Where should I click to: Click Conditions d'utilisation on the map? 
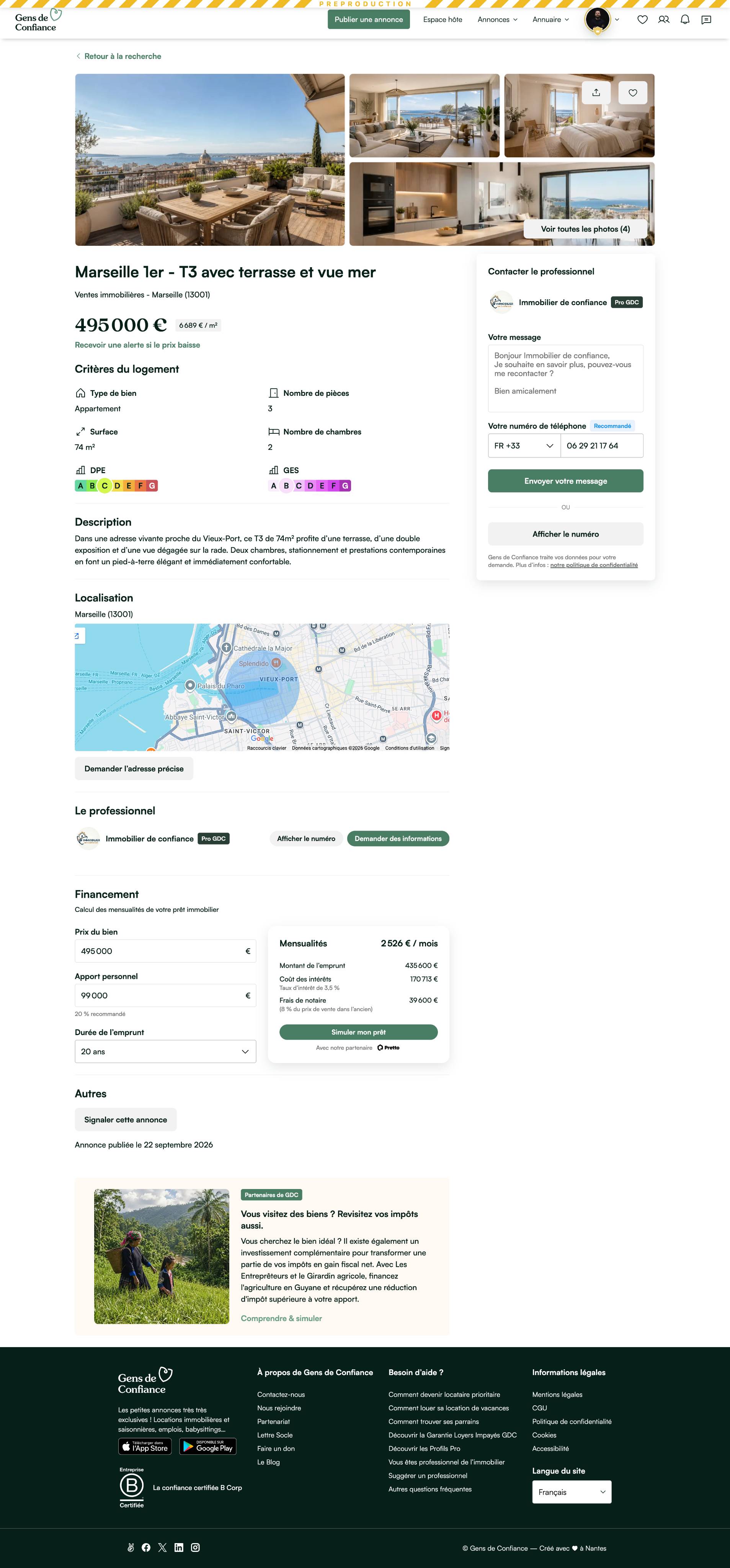[x=409, y=748]
